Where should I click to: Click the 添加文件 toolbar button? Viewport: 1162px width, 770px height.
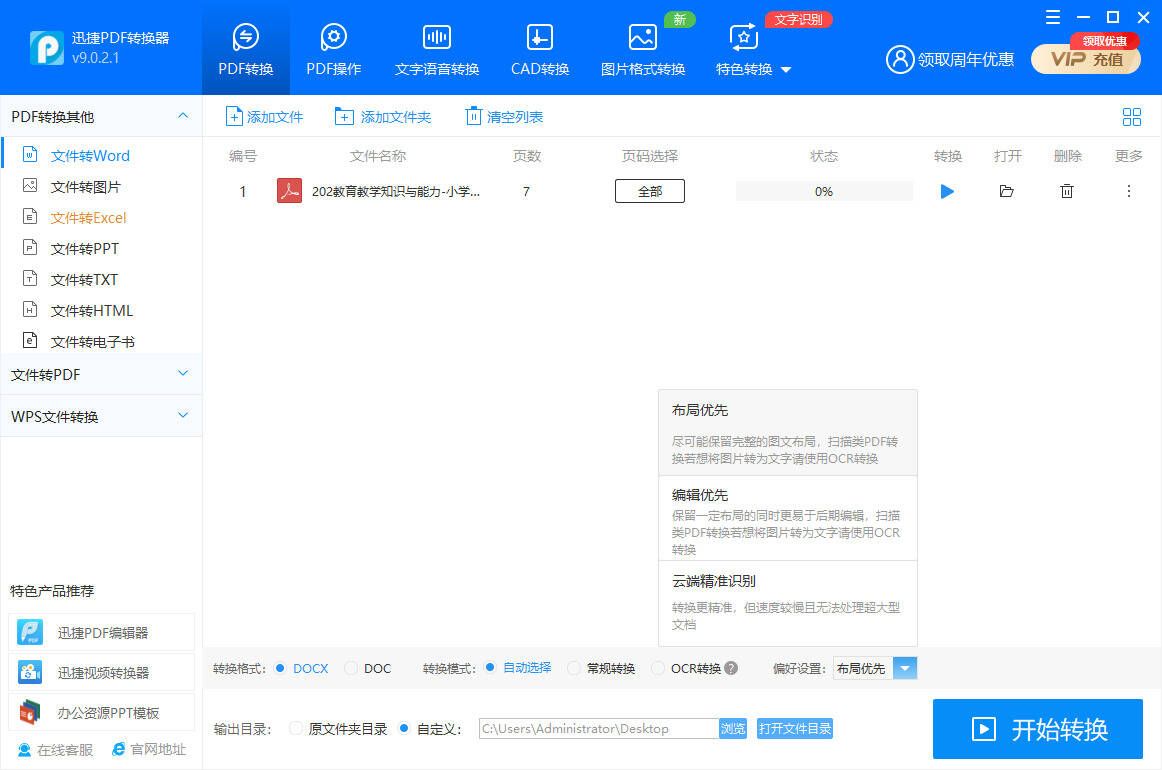click(265, 116)
